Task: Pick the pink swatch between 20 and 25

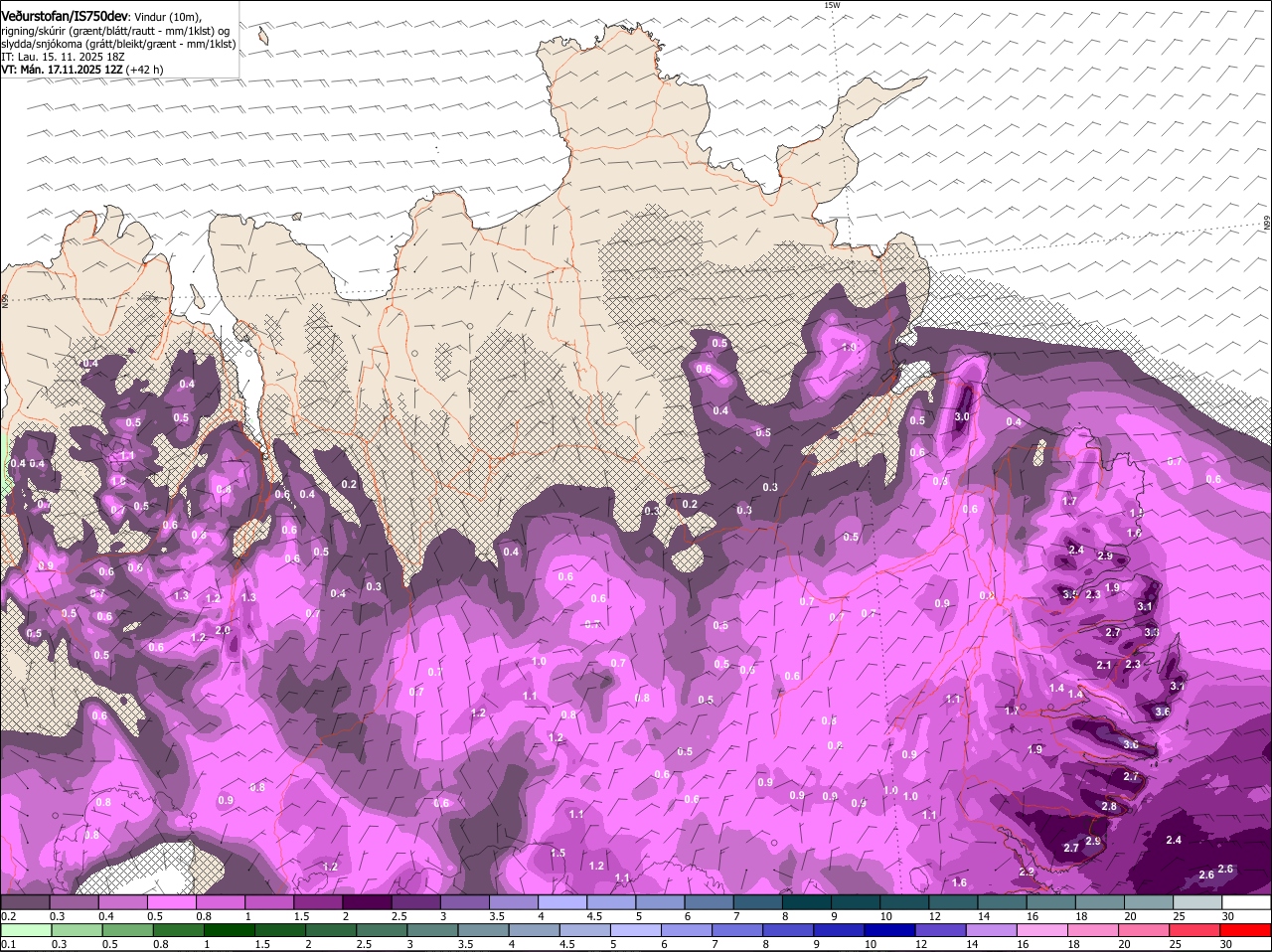Action: 1143,930
